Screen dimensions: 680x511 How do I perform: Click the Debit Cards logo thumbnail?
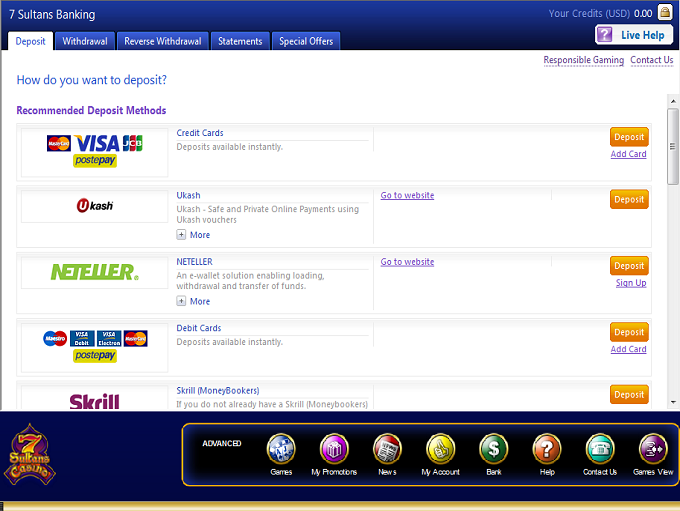click(95, 347)
